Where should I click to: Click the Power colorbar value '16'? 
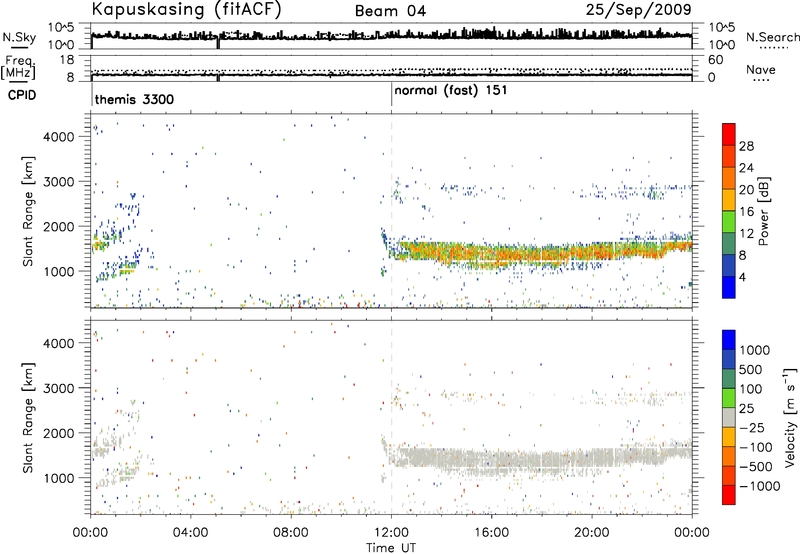tap(746, 212)
